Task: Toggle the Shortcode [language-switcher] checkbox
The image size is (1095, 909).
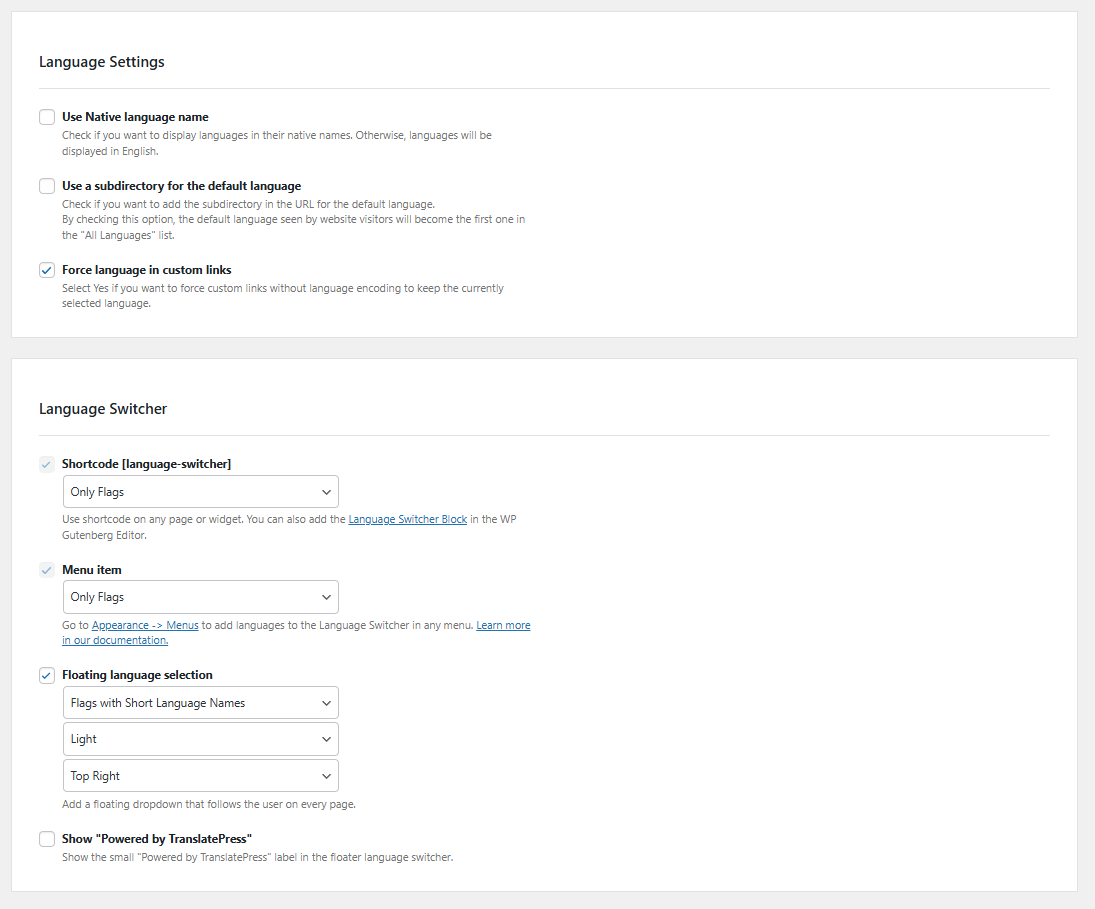Action: (x=47, y=464)
